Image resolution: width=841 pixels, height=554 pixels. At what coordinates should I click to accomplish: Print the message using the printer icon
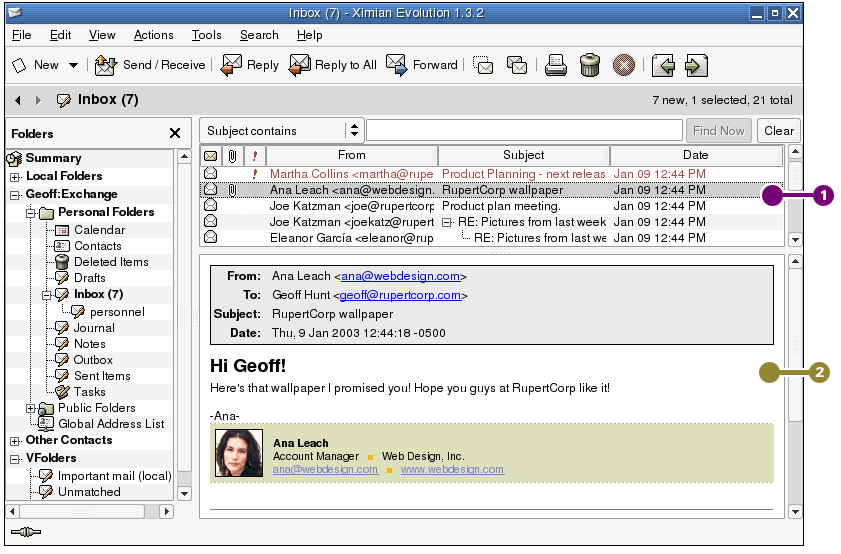point(556,66)
